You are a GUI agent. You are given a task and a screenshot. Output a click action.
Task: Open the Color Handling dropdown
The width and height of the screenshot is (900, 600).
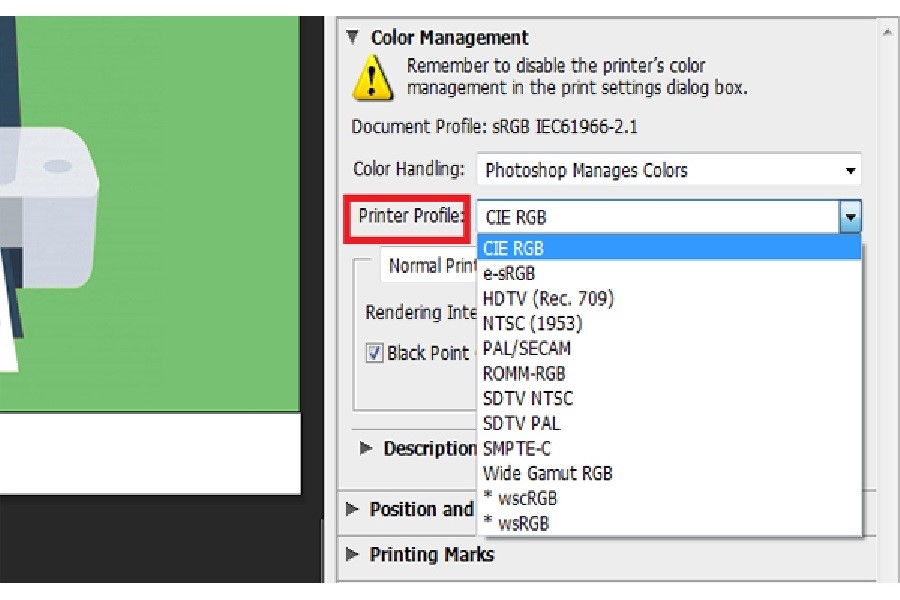click(668, 170)
